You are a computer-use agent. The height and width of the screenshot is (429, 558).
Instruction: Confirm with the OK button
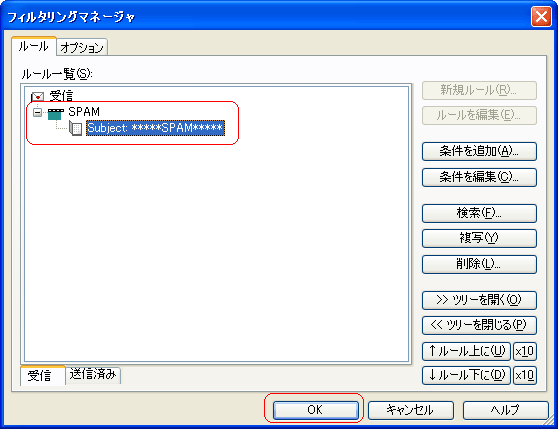point(315,410)
